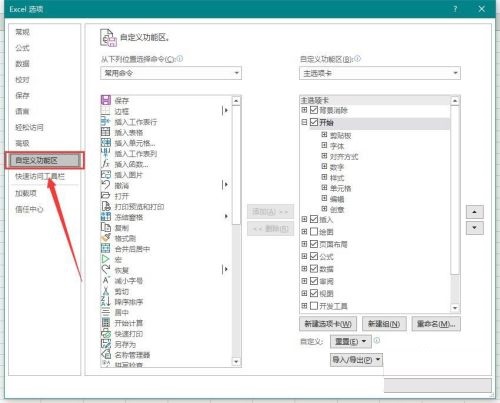Click the 添加(A) >> button
500x403 pixels.
click(x=270, y=211)
